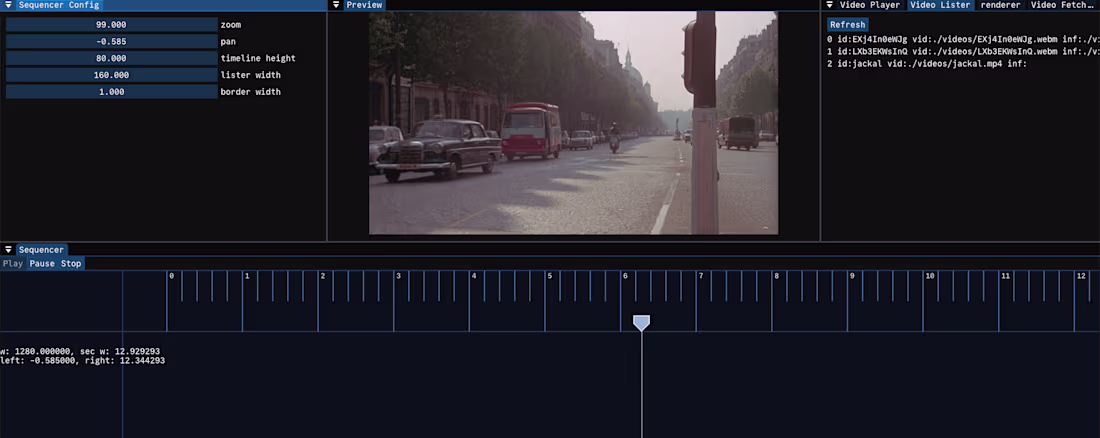Switch to the Video Player tab
This screenshot has height=438, width=1100.
click(x=870, y=5)
